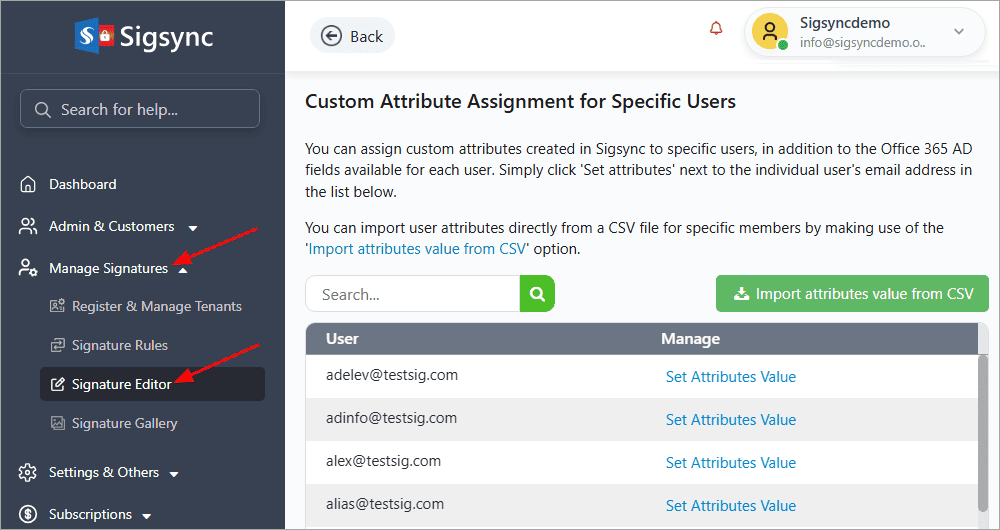Click the user list vertical scrollbar
The width and height of the screenshot is (1000, 530).
[982, 430]
